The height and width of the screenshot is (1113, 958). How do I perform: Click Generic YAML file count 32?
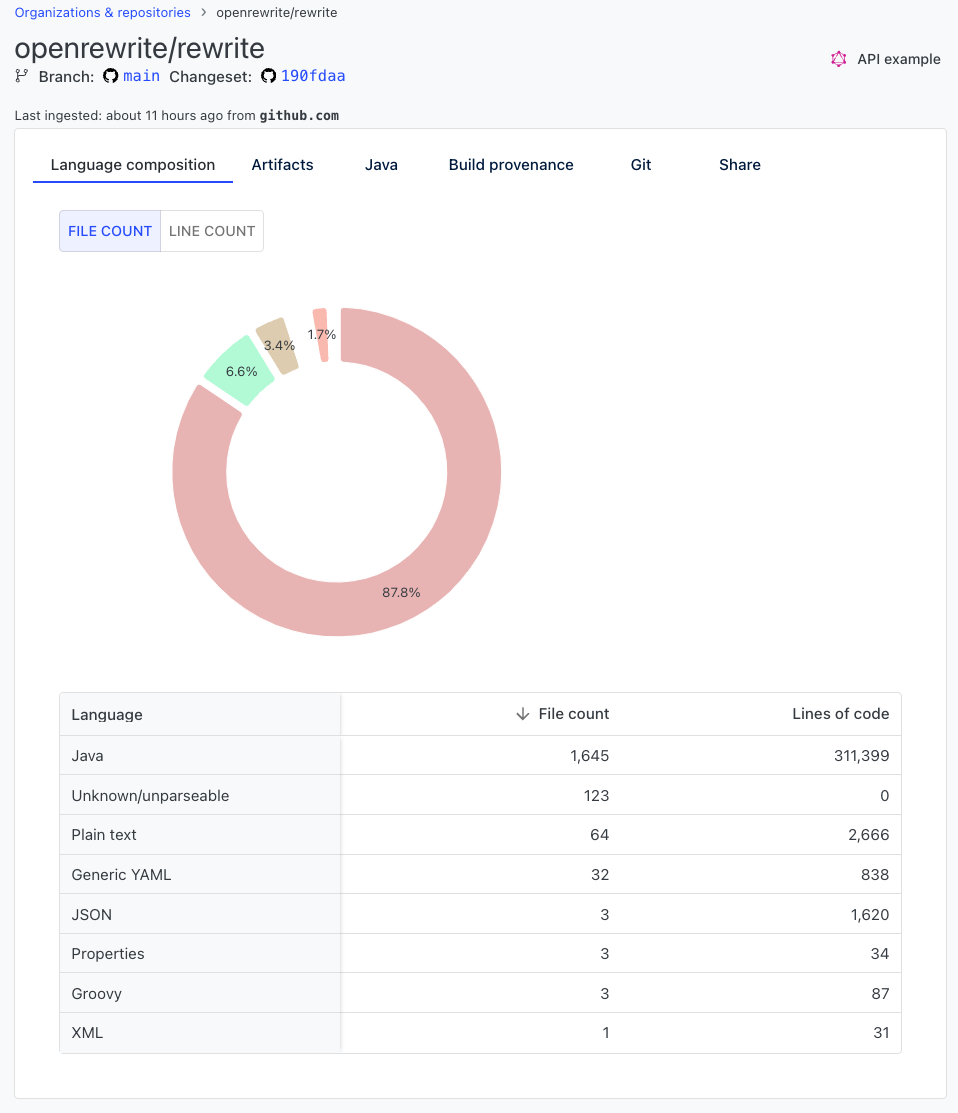point(600,874)
